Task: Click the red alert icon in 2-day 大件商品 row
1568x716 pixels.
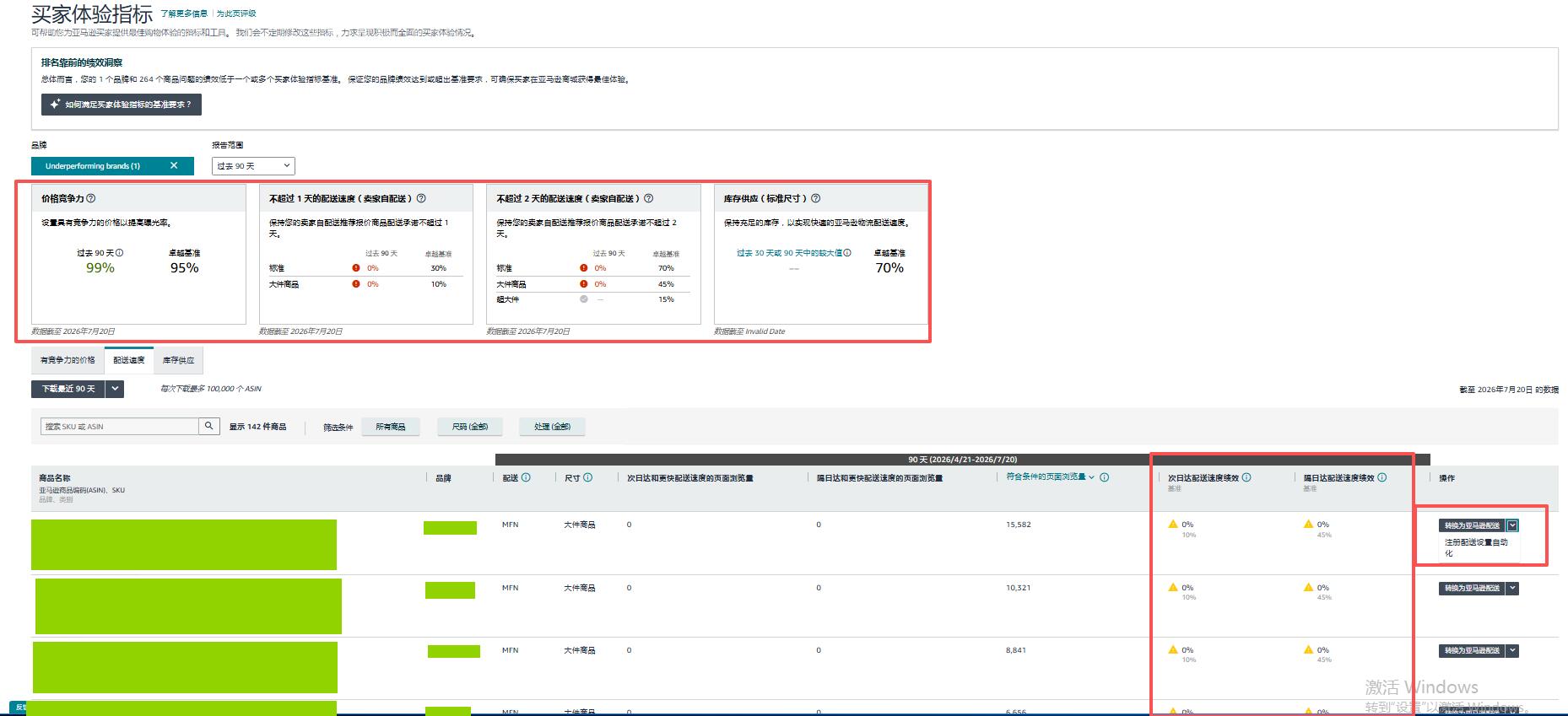Action: coord(584,284)
